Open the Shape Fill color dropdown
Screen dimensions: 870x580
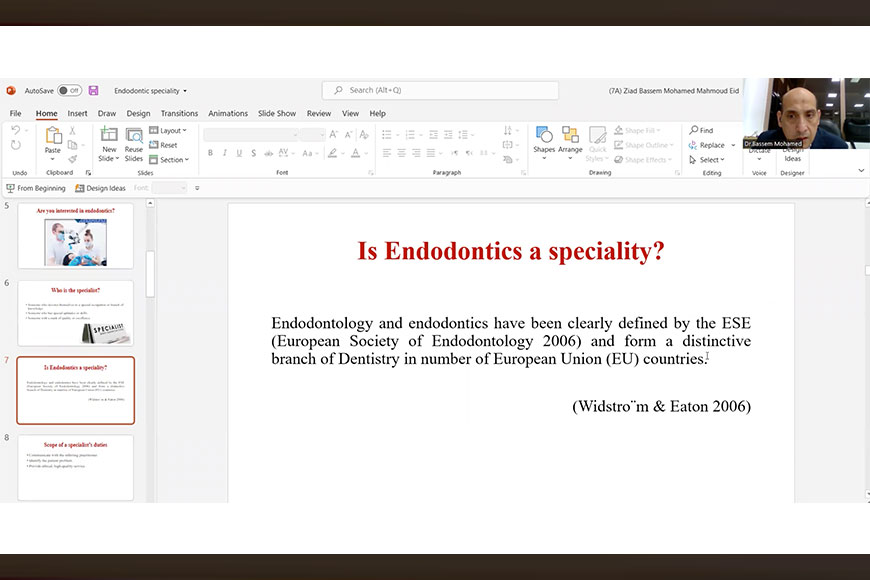(638, 130)
